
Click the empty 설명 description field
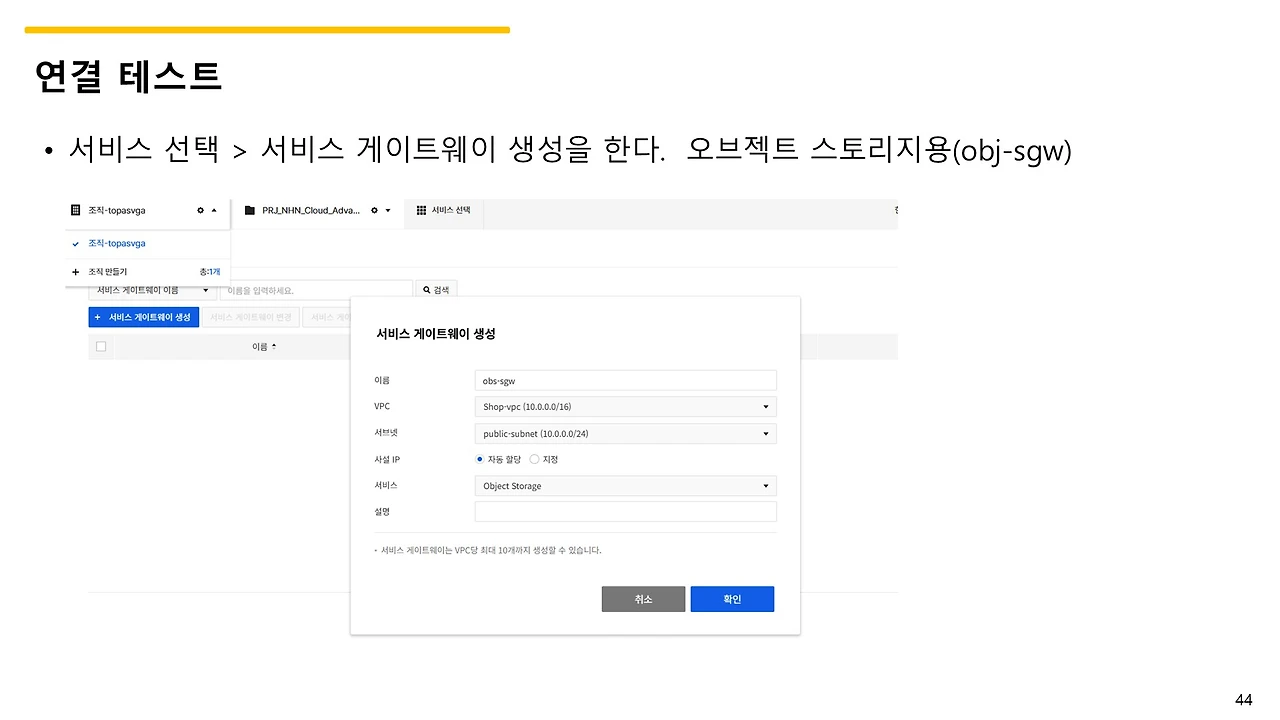click(x=625, y=512)
